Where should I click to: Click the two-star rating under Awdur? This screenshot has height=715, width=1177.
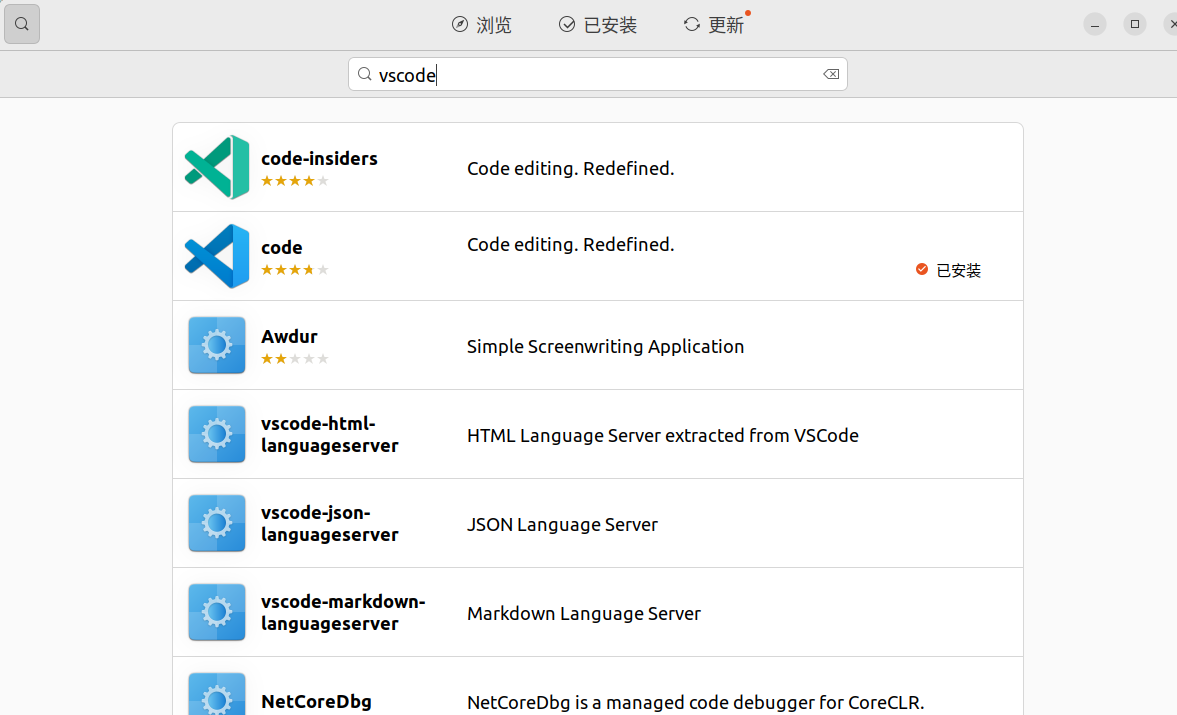[295, 359]
